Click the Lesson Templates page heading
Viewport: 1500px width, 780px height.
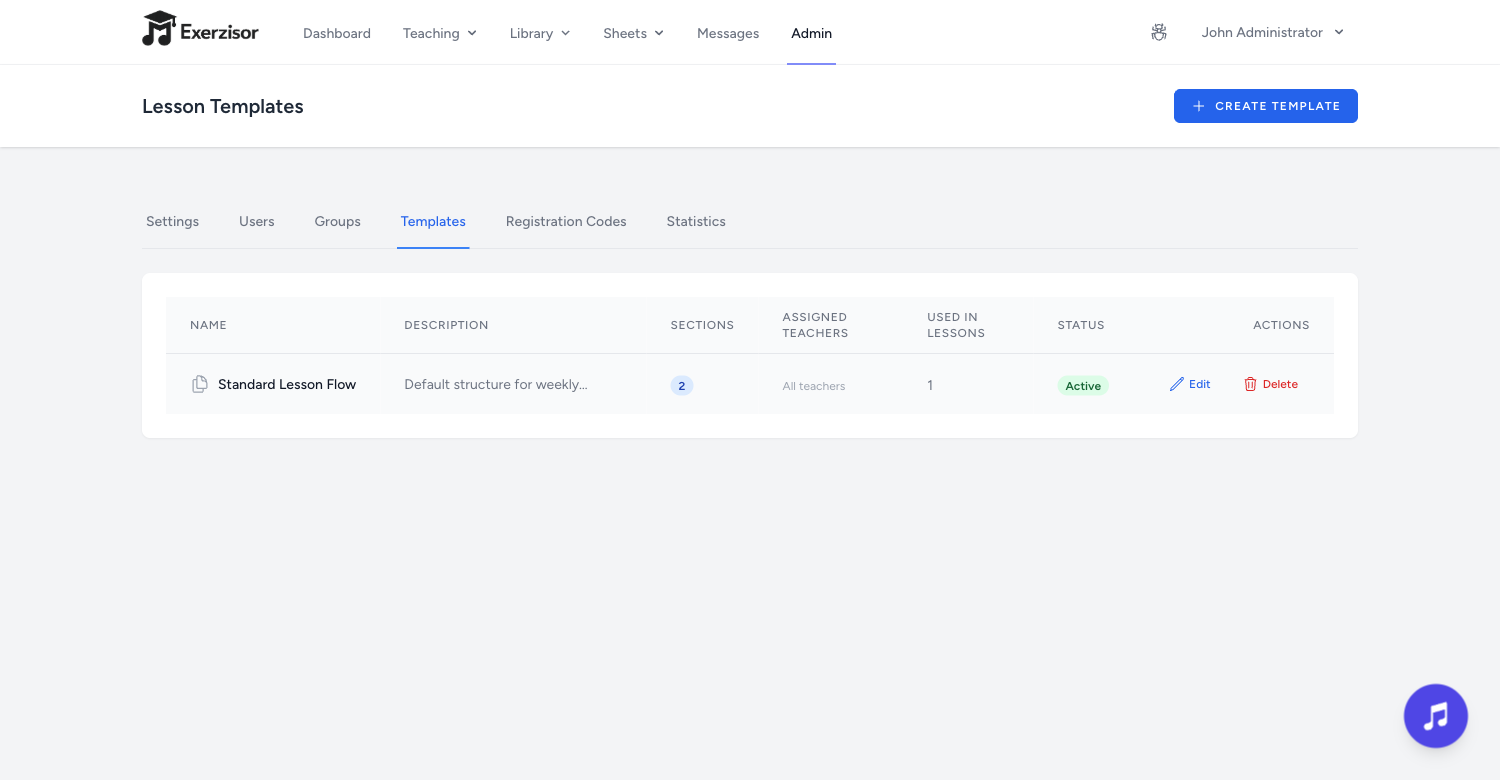click(x=223, y=106)
